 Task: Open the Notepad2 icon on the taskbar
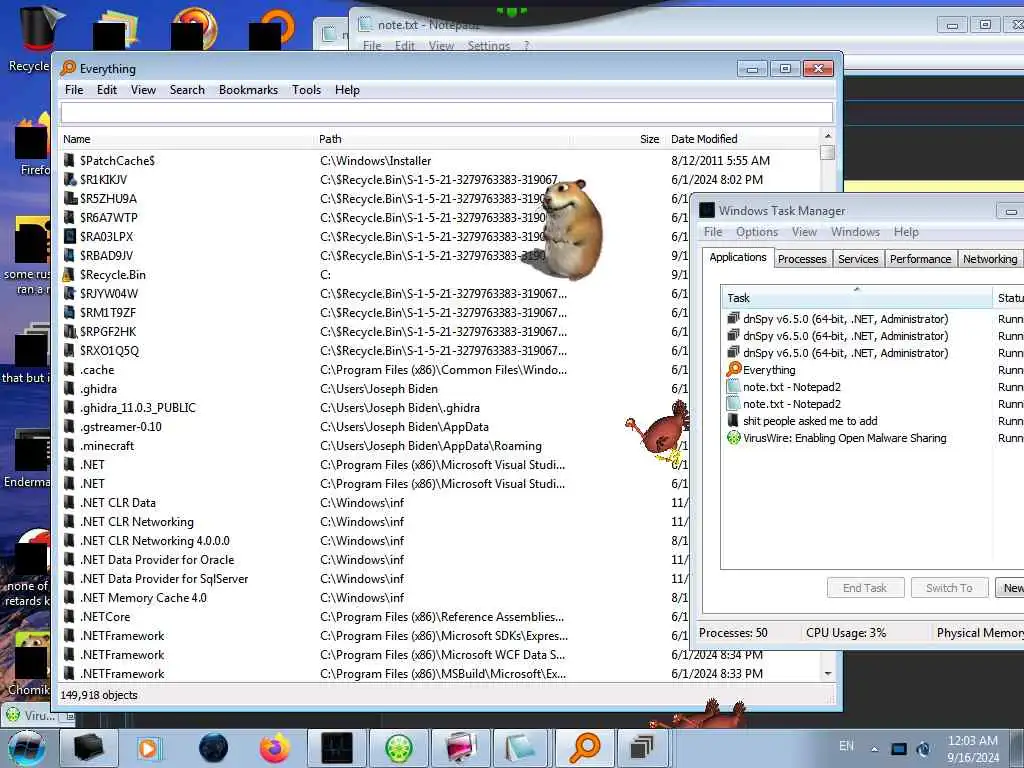tap(520, 748)
